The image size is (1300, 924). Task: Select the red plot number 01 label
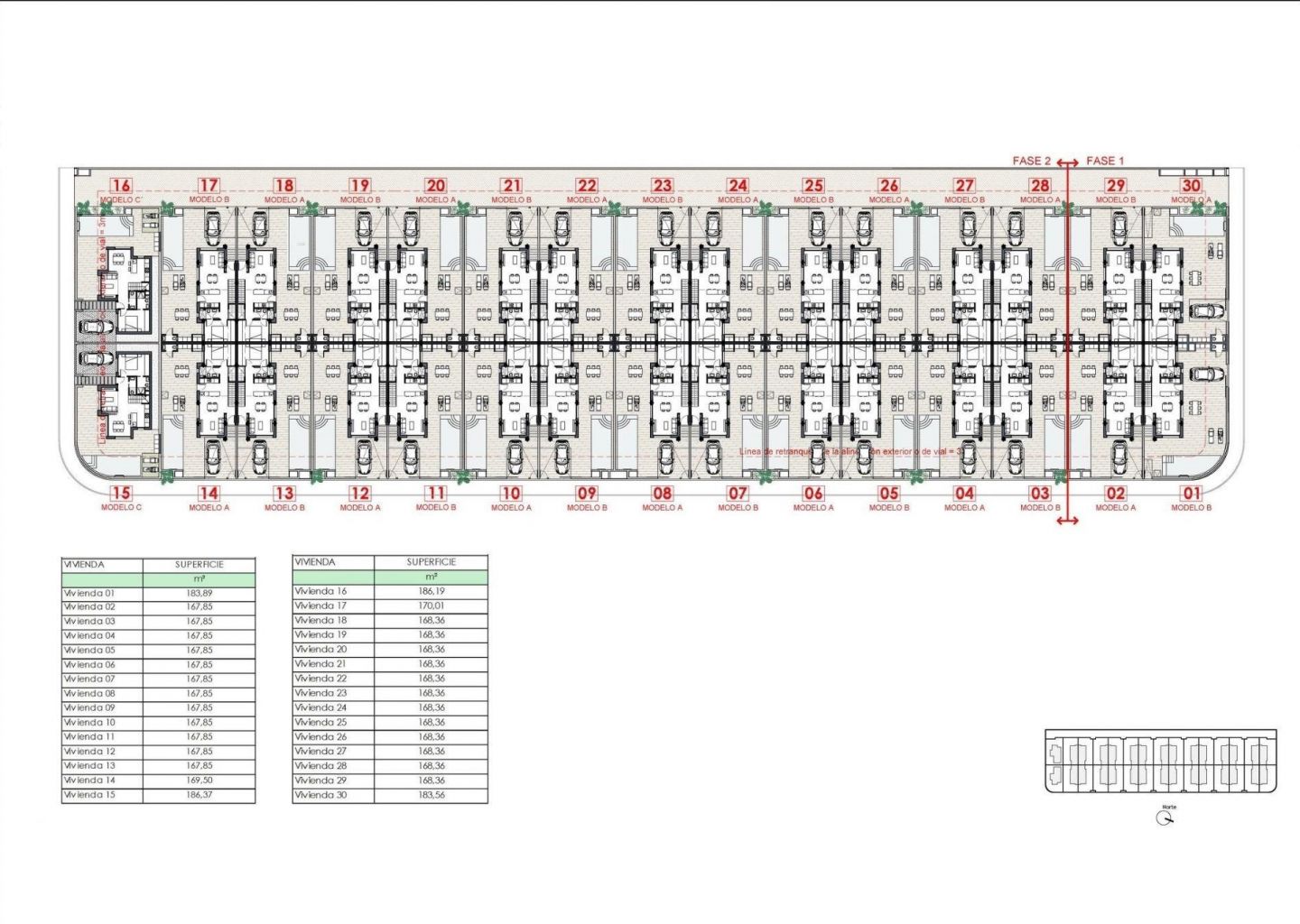coord(1192,494)
